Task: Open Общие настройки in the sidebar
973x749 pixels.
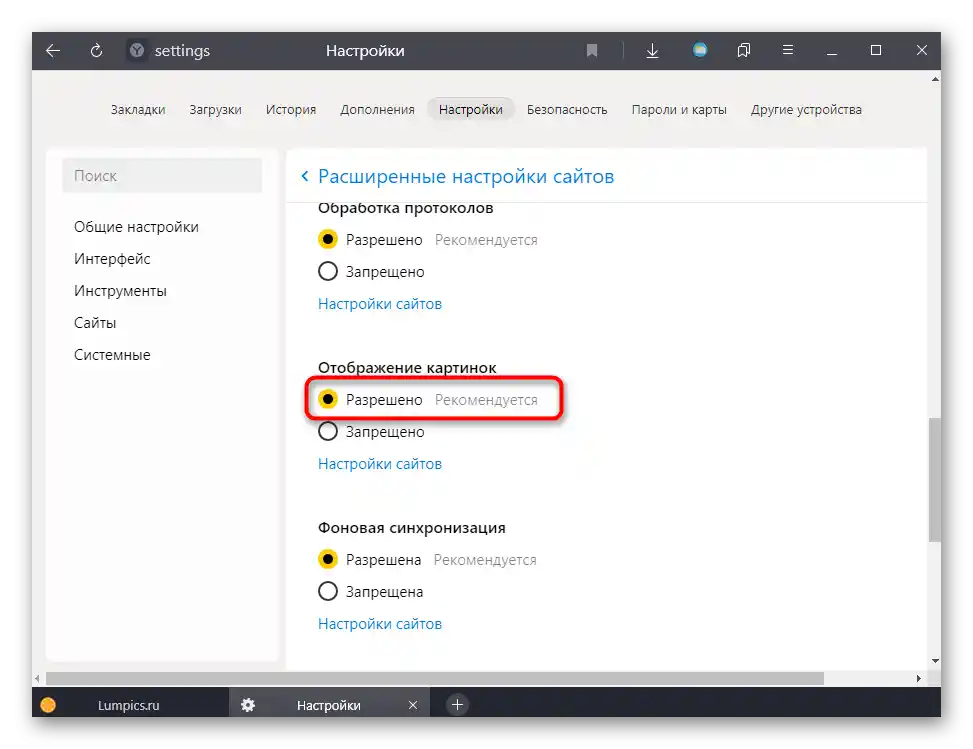Action: pos(136,227)
